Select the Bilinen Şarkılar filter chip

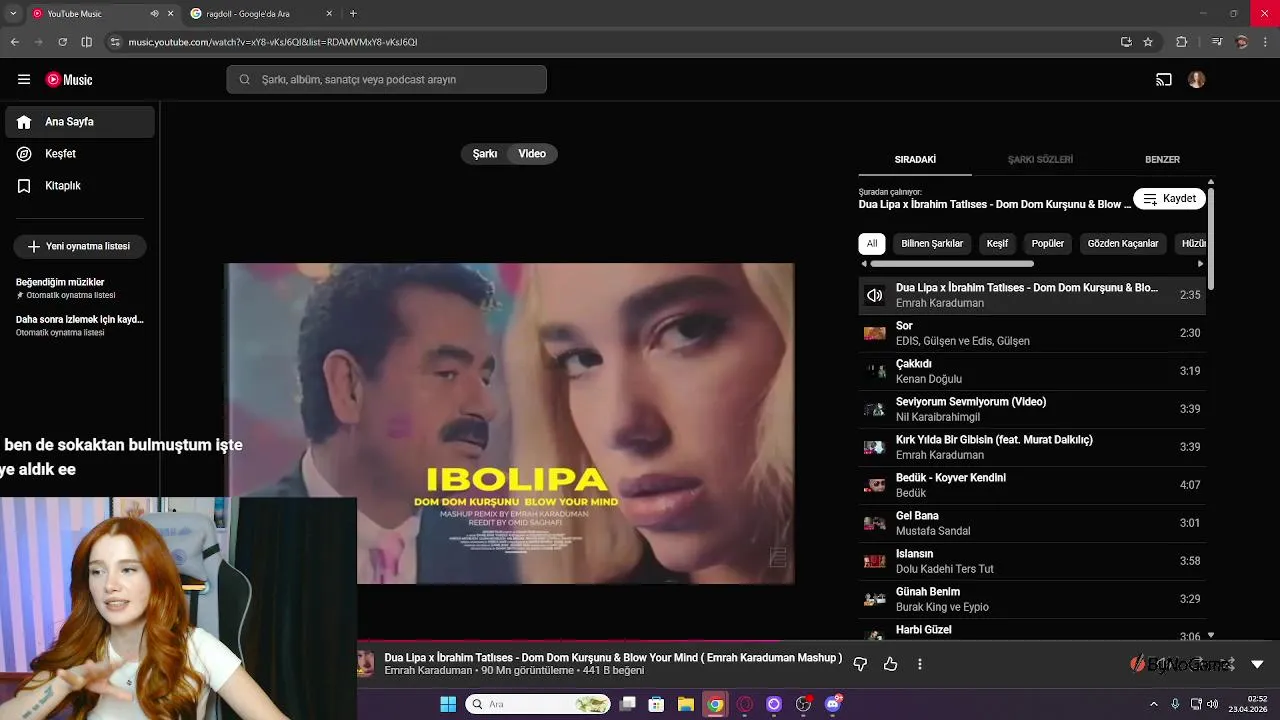tap(932, 244)
